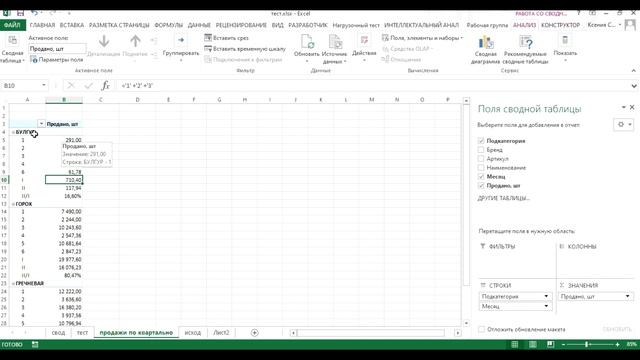
Task: Open Подкатегория field dropdown in СТРОКИ
Action: pos(546,296)
